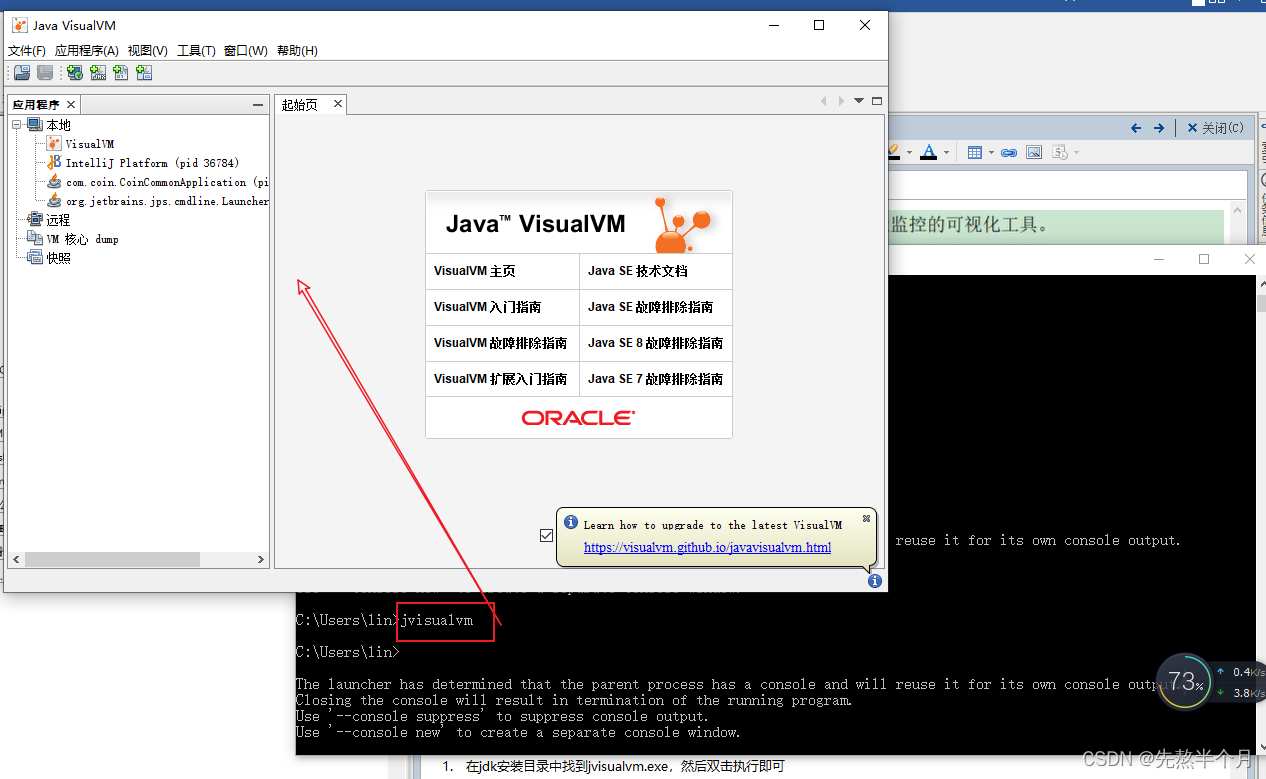Select the 本地 (Local) node
Viewport: 1266px width, 779px height.
[49, 125]
